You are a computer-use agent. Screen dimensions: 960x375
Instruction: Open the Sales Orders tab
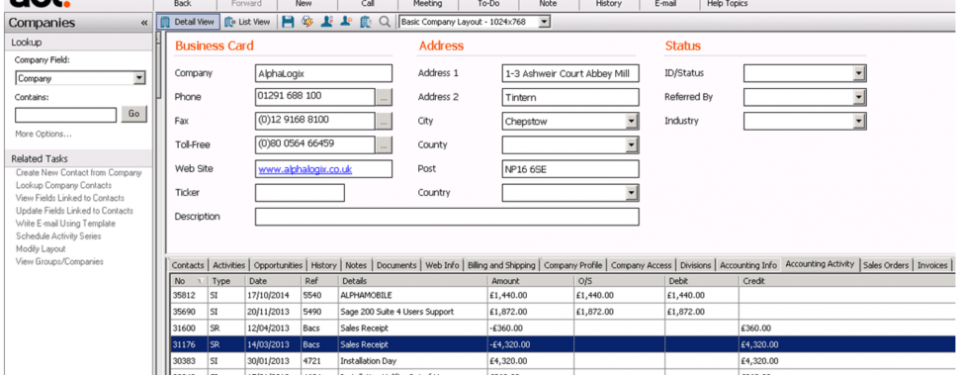coord(885,265)
